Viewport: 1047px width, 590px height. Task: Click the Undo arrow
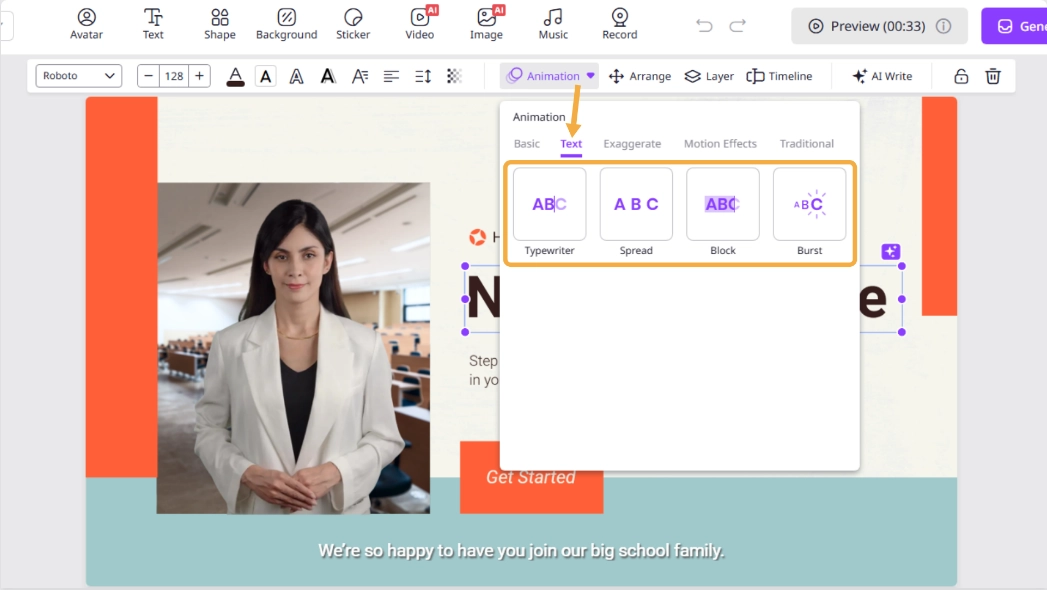tap(704, 26)
